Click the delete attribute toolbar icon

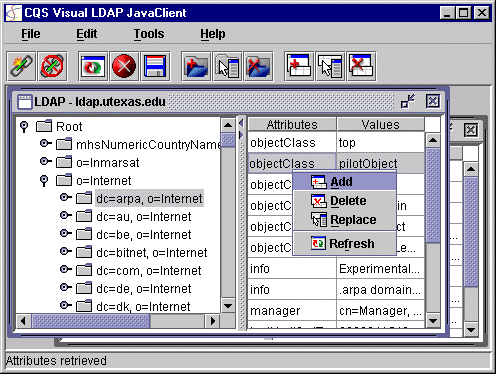point(361,66)
